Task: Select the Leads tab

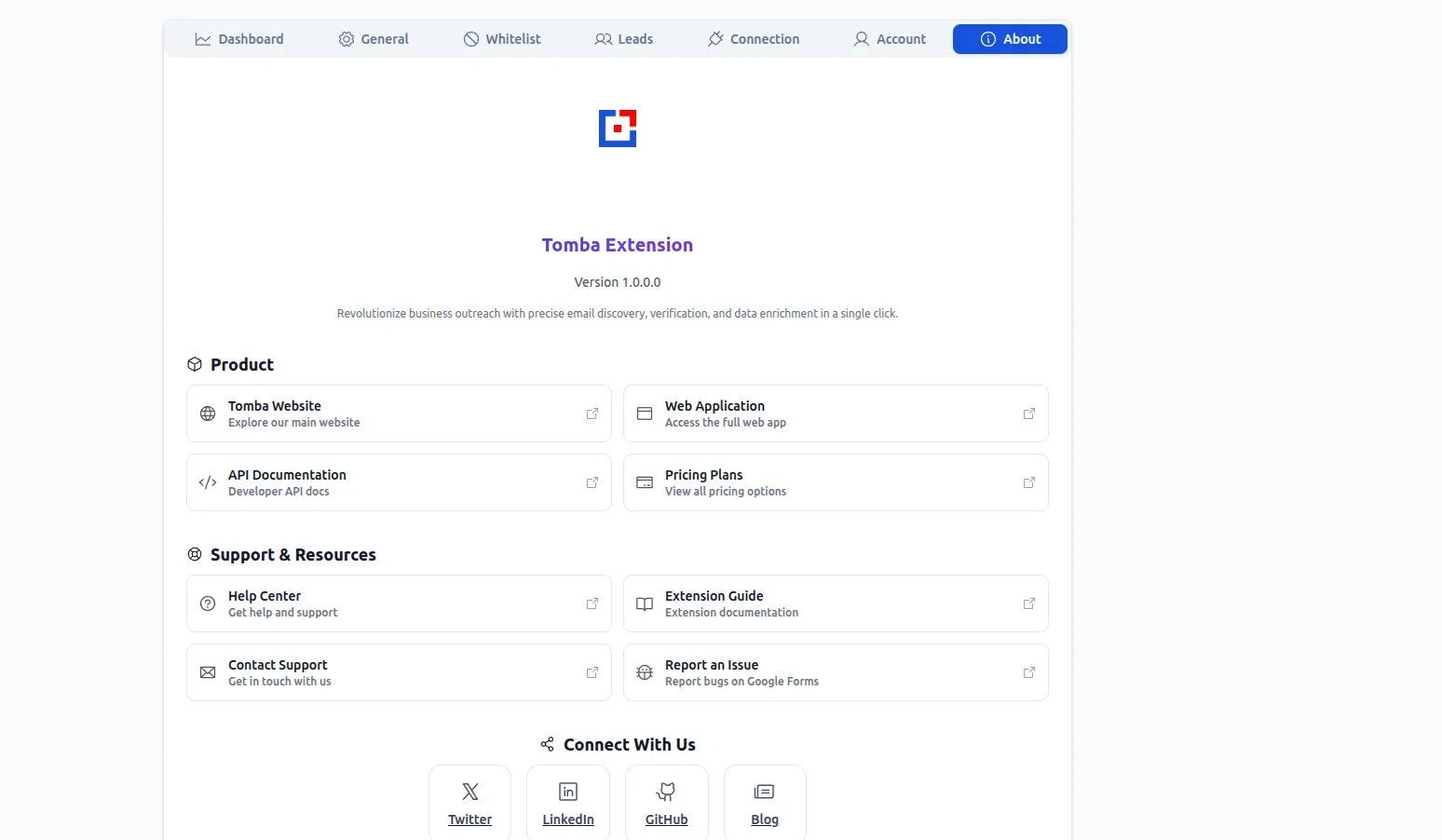Action: [x=624, y=39]
